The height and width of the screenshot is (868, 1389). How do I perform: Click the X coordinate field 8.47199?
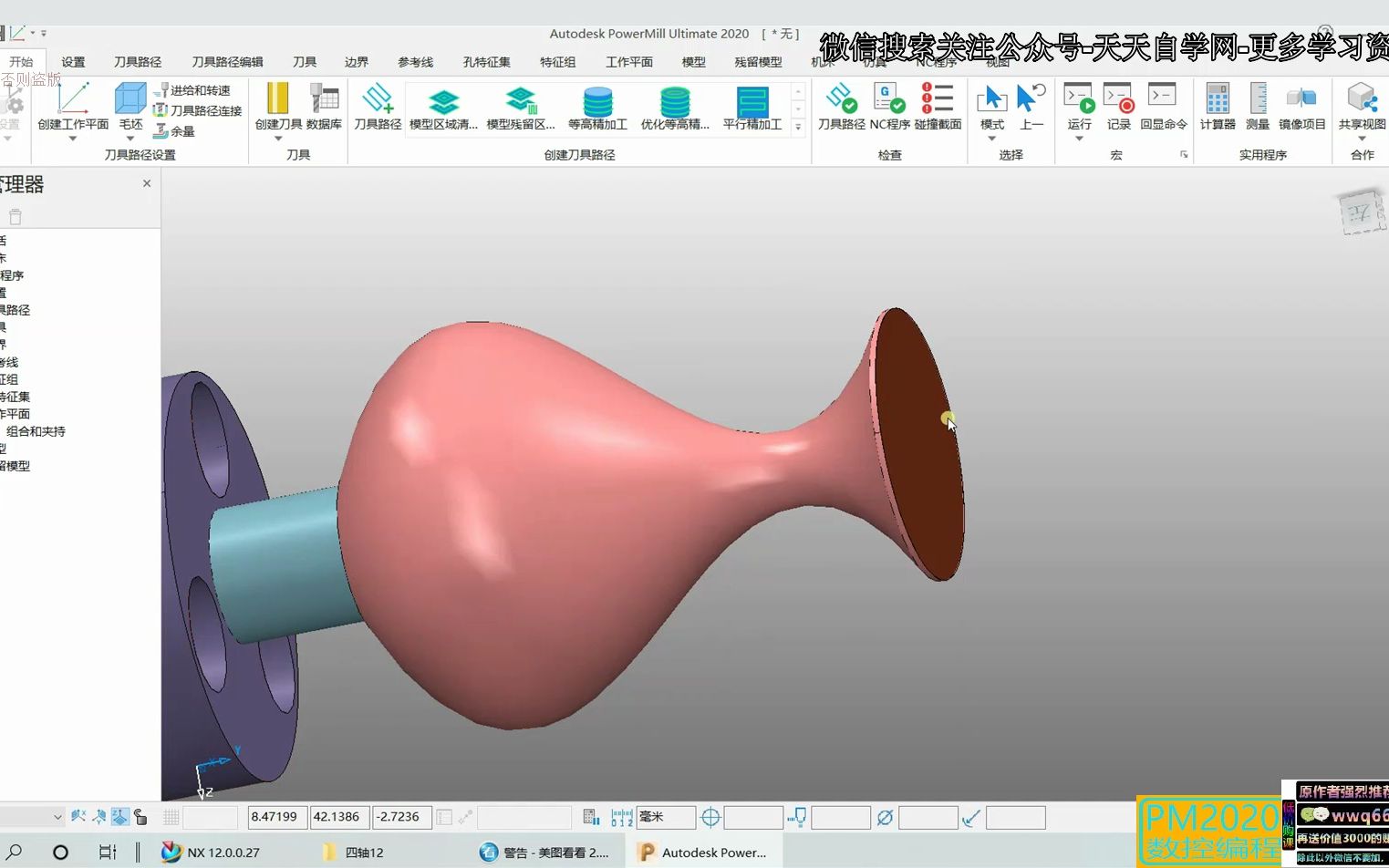277,817
